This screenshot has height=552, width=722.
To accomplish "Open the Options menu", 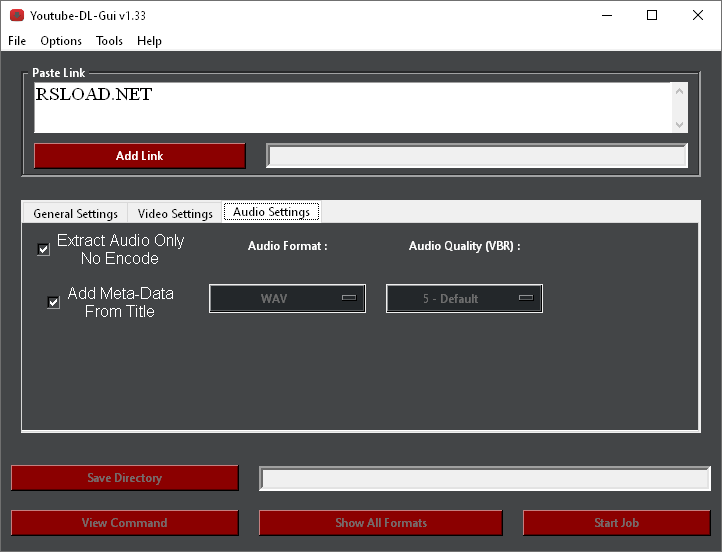I will point(61,41).
